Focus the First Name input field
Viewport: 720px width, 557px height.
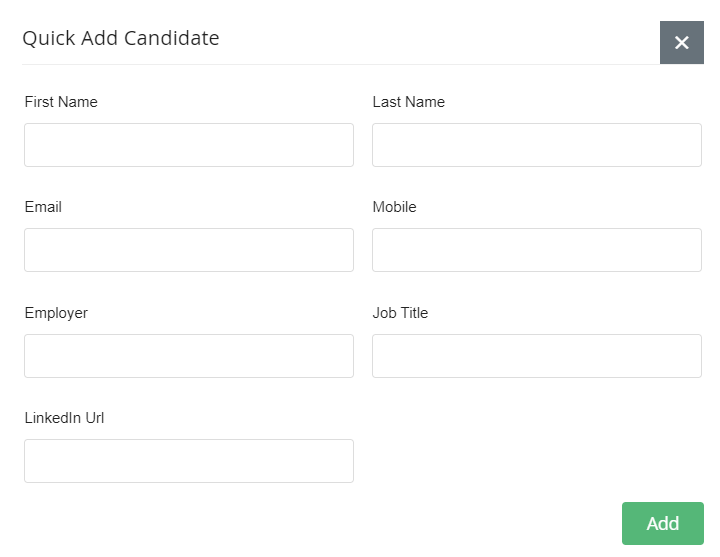[189, 145]
